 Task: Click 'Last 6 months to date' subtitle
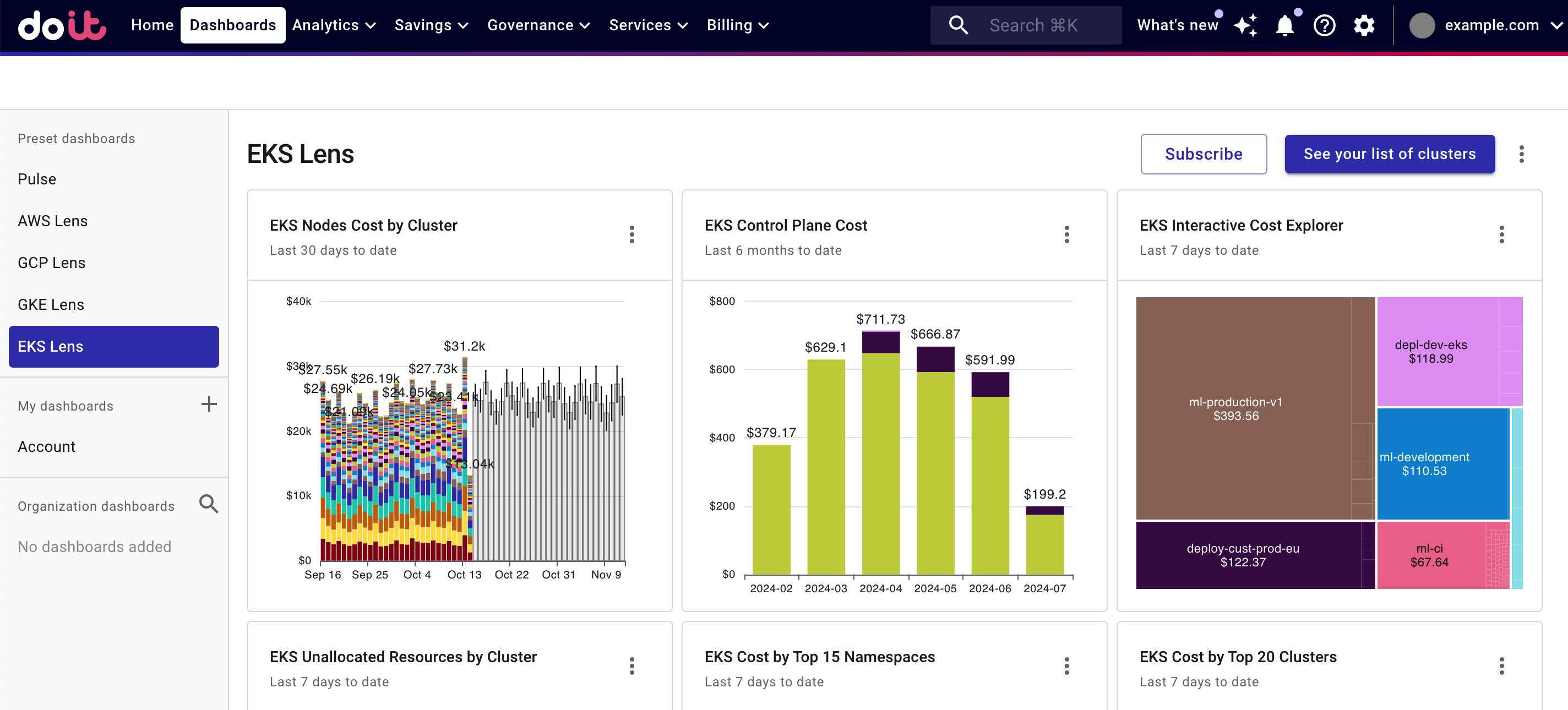point(772,250)
